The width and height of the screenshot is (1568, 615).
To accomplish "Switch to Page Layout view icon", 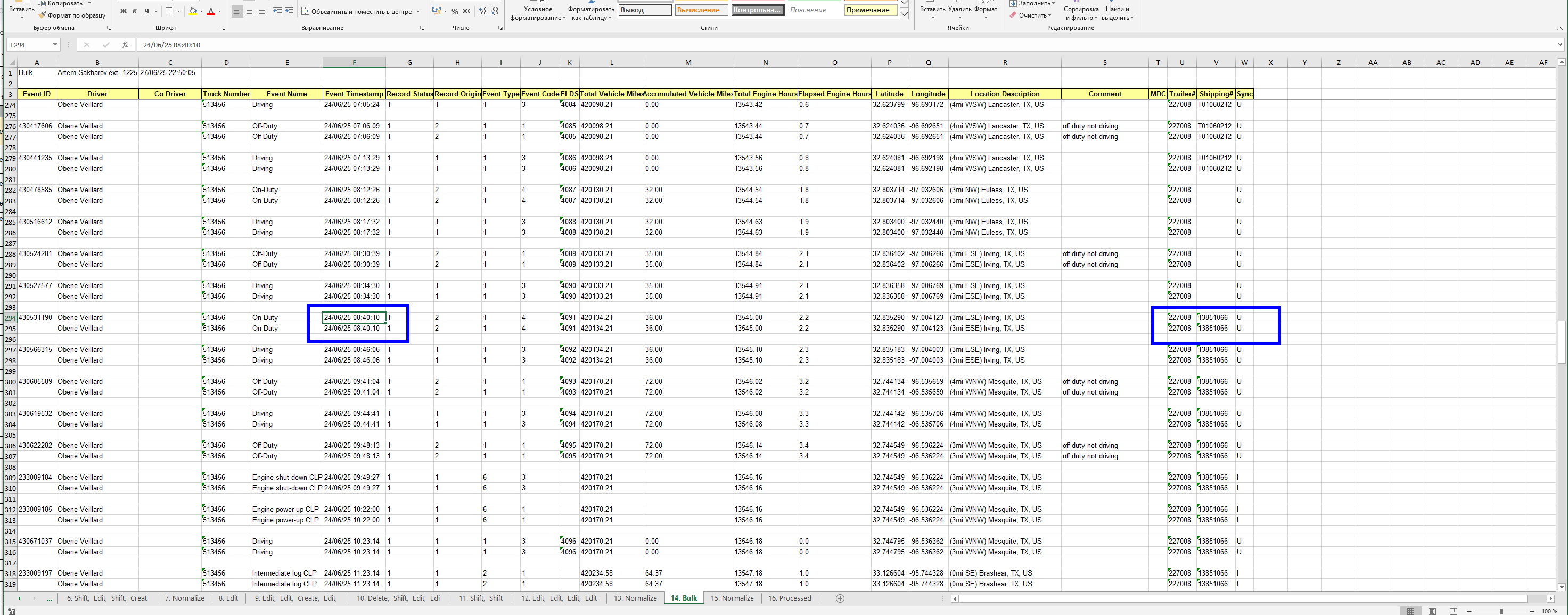I will 1432,611.
